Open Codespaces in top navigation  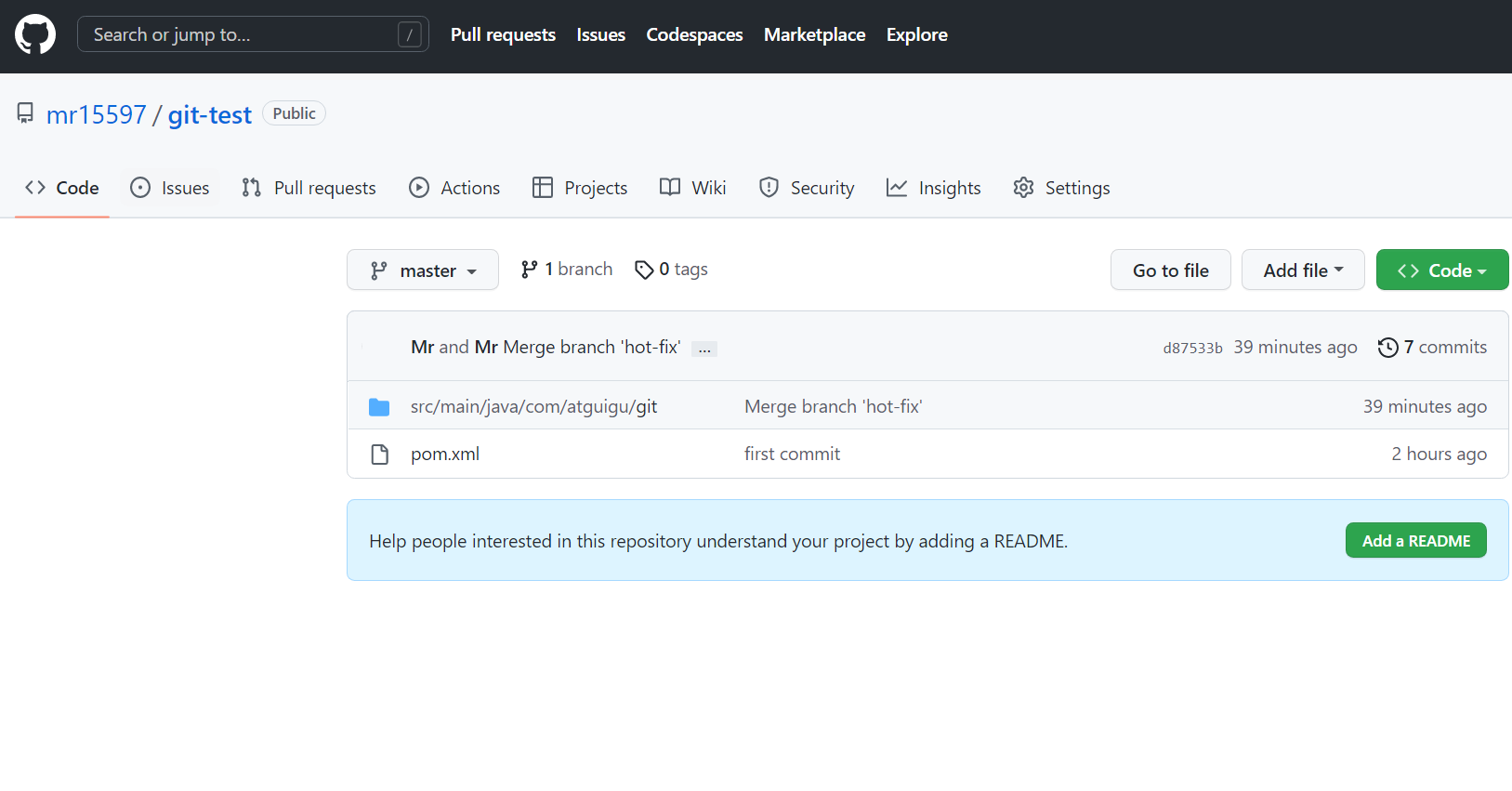(x=694, y=34)
